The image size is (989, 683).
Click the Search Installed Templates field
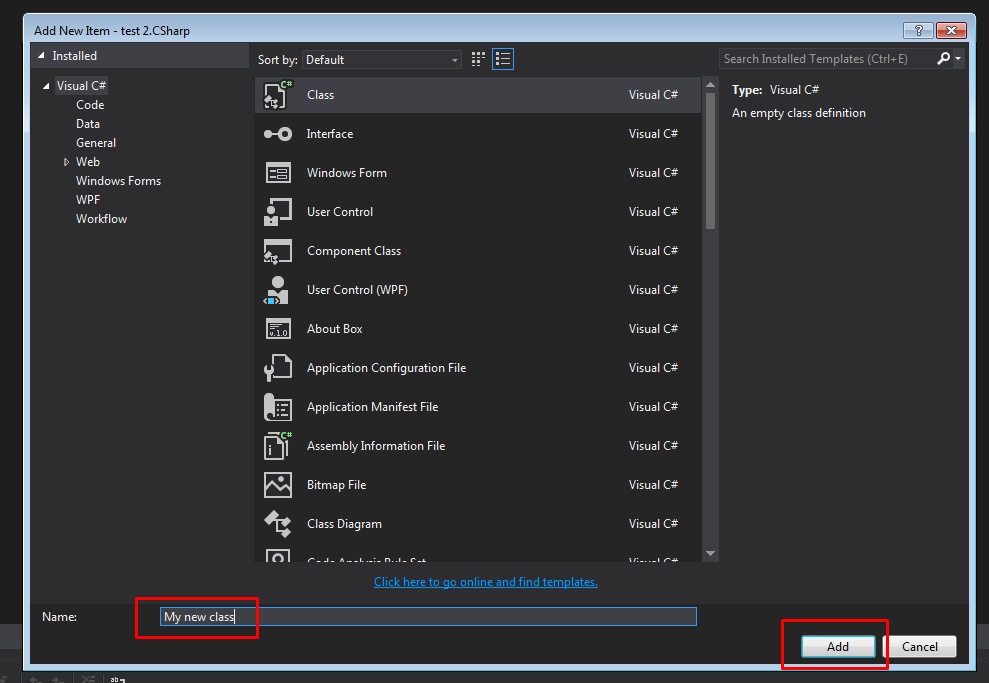point(828,59)
